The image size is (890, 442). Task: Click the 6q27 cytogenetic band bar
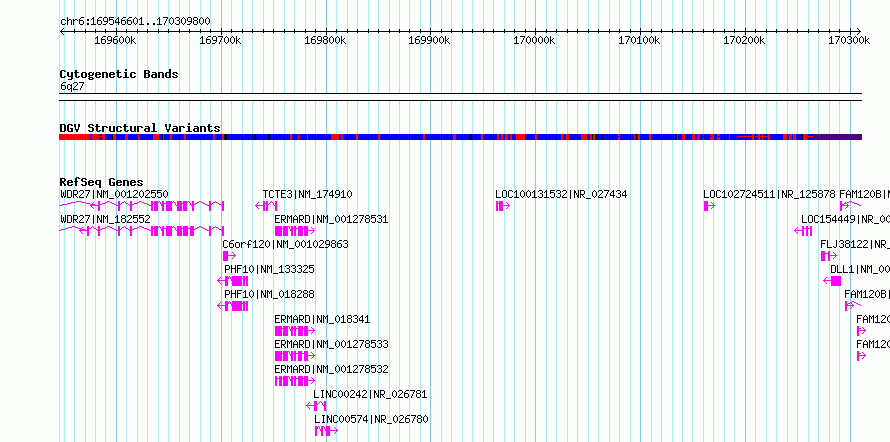[461, 97]
